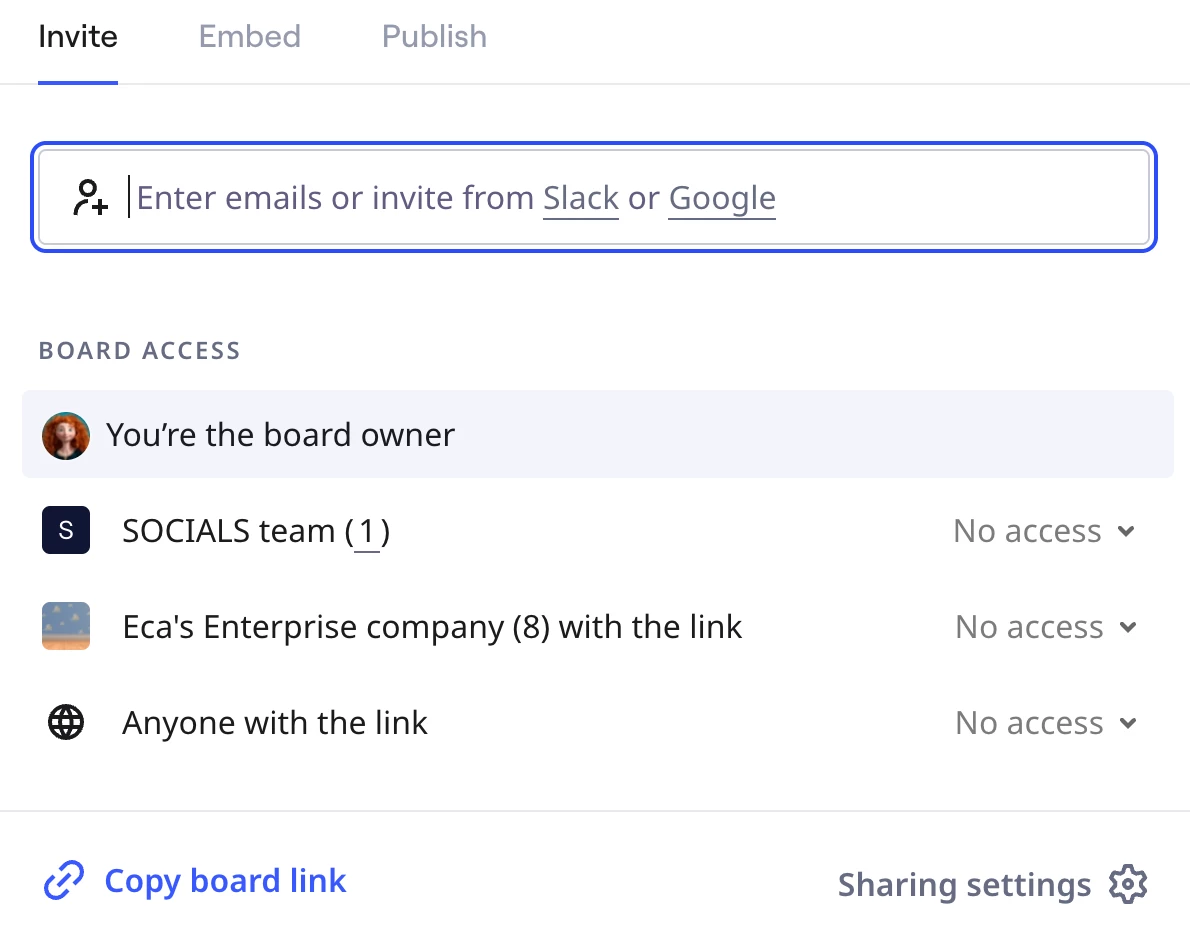Click Copy board link
This screenshot has width=1190, height=948.
225,881
